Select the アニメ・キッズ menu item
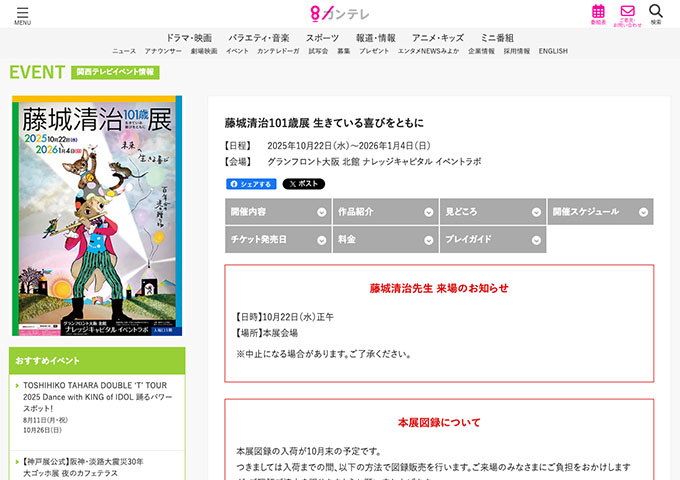The height and width of the screenshot is (480, 680). pos(438,38)
